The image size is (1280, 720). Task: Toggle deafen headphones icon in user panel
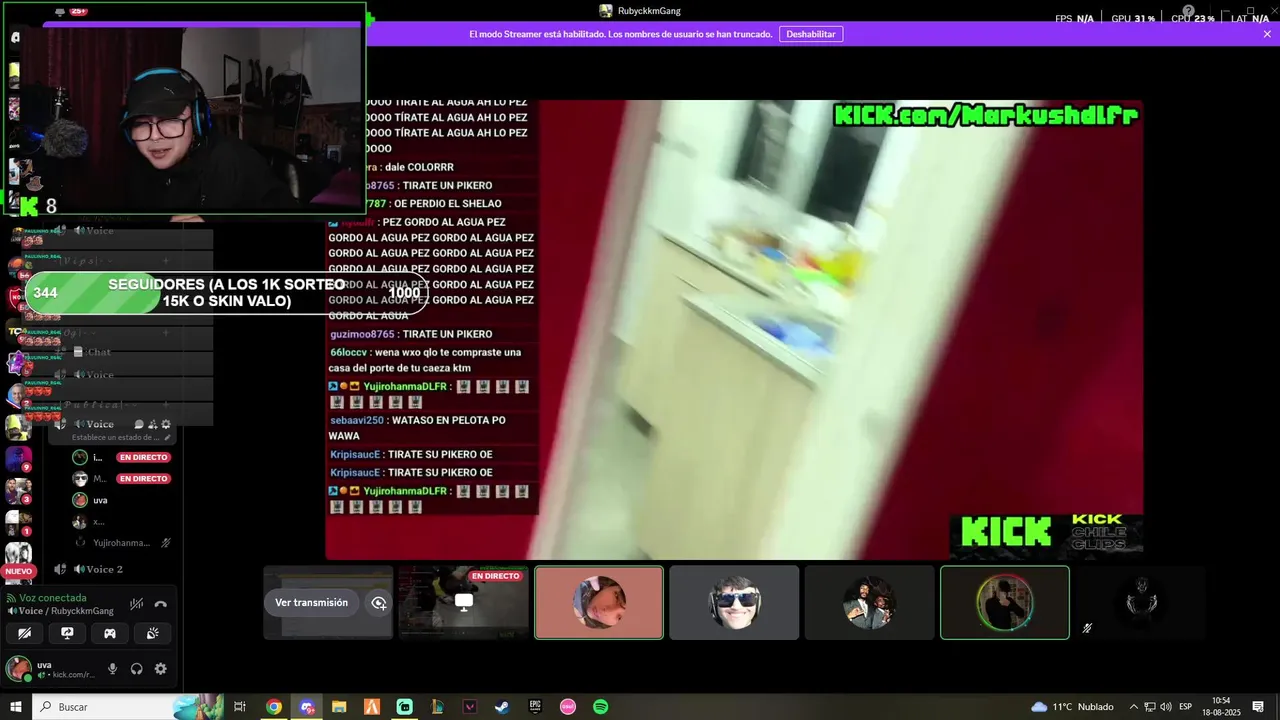(x=136, y=669)
